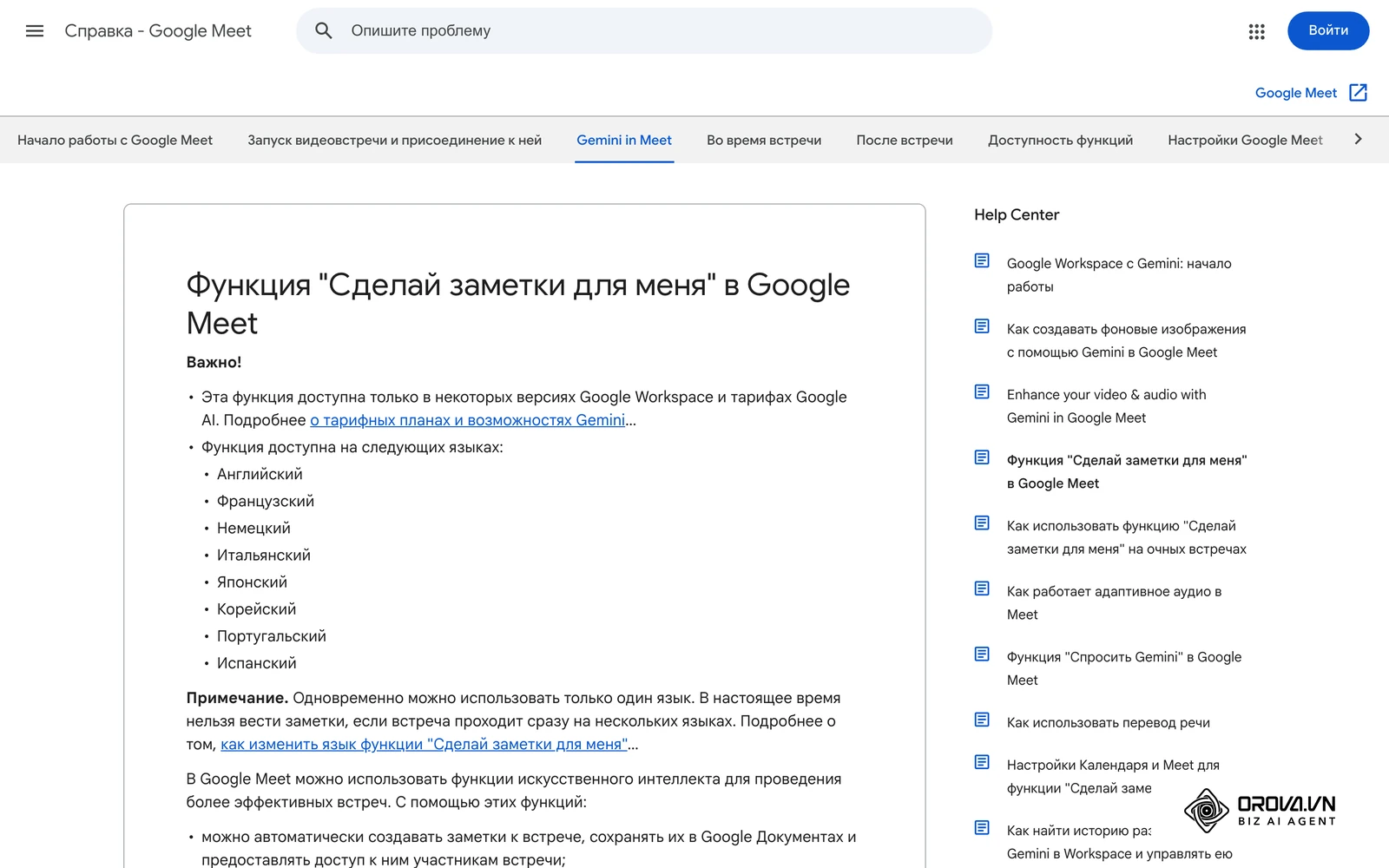Viewport: 1389px width, 868px height.
Task: Click the Help Center heading
Action: (1017, 214)
